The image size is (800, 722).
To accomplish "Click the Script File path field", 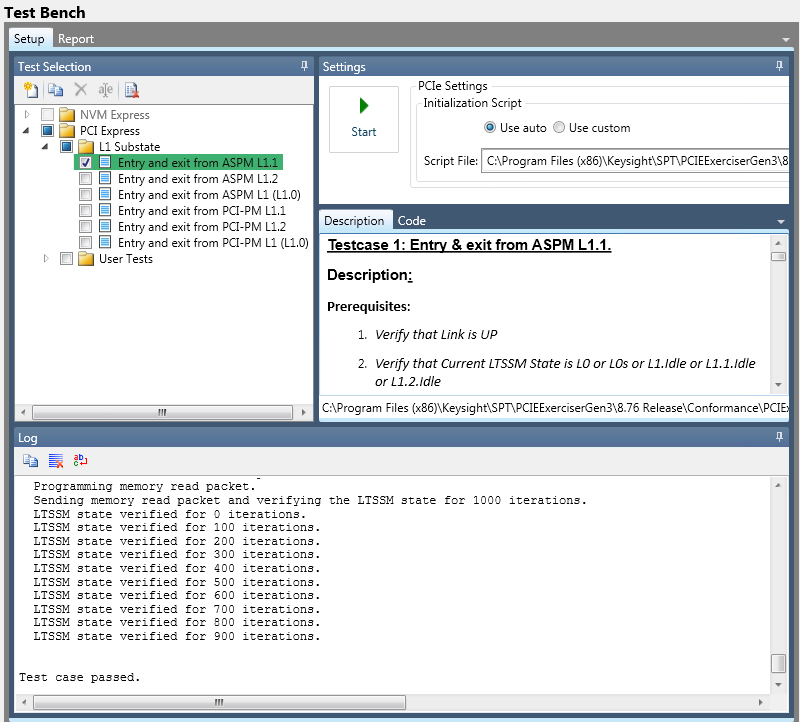I will 632,160.
